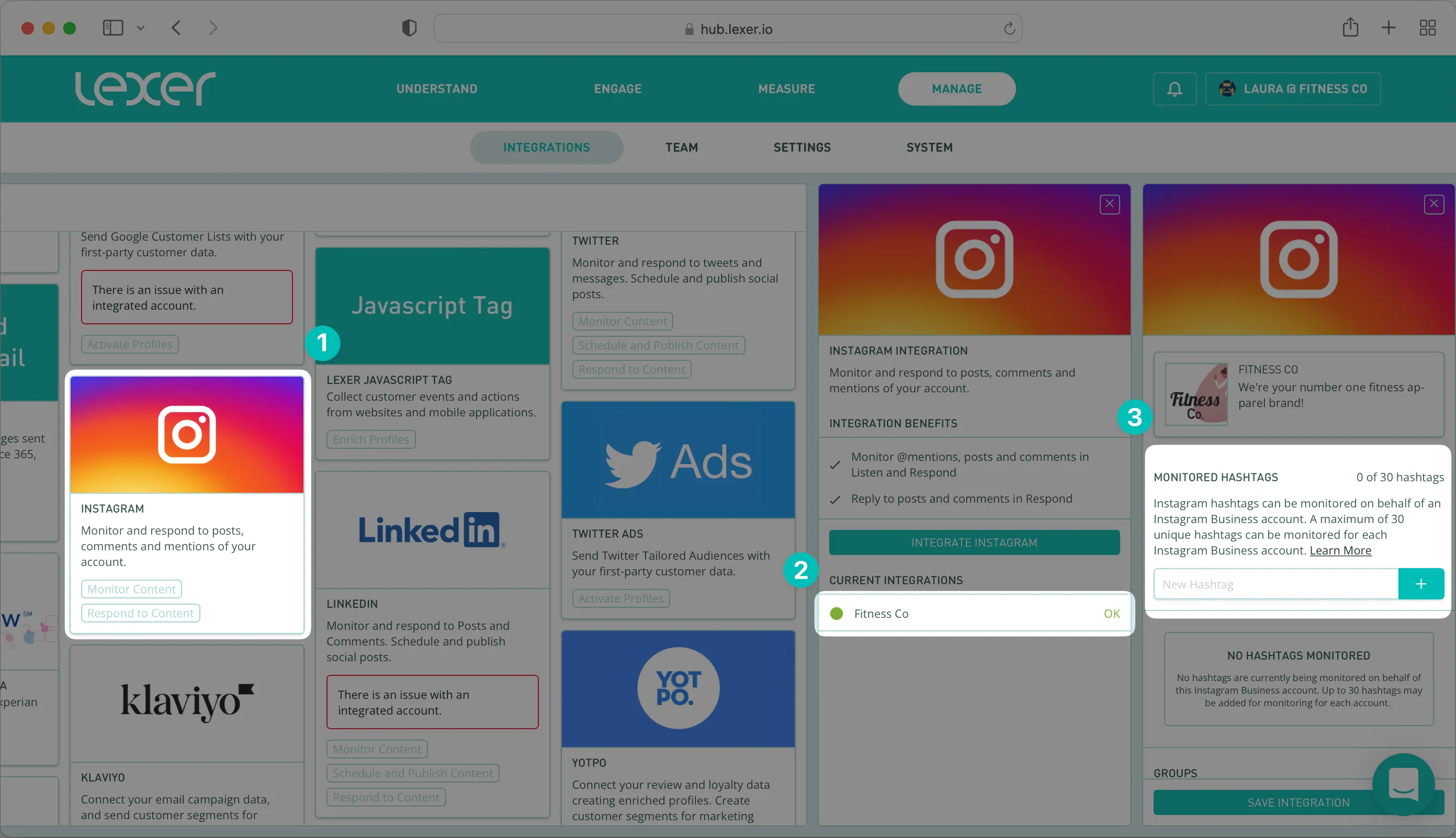Image resolution: width=1456 pixels, height=838 pixels.
Task: Select the Fitness Co current integration
Action: pyautogui.click(x=974, y=614)
